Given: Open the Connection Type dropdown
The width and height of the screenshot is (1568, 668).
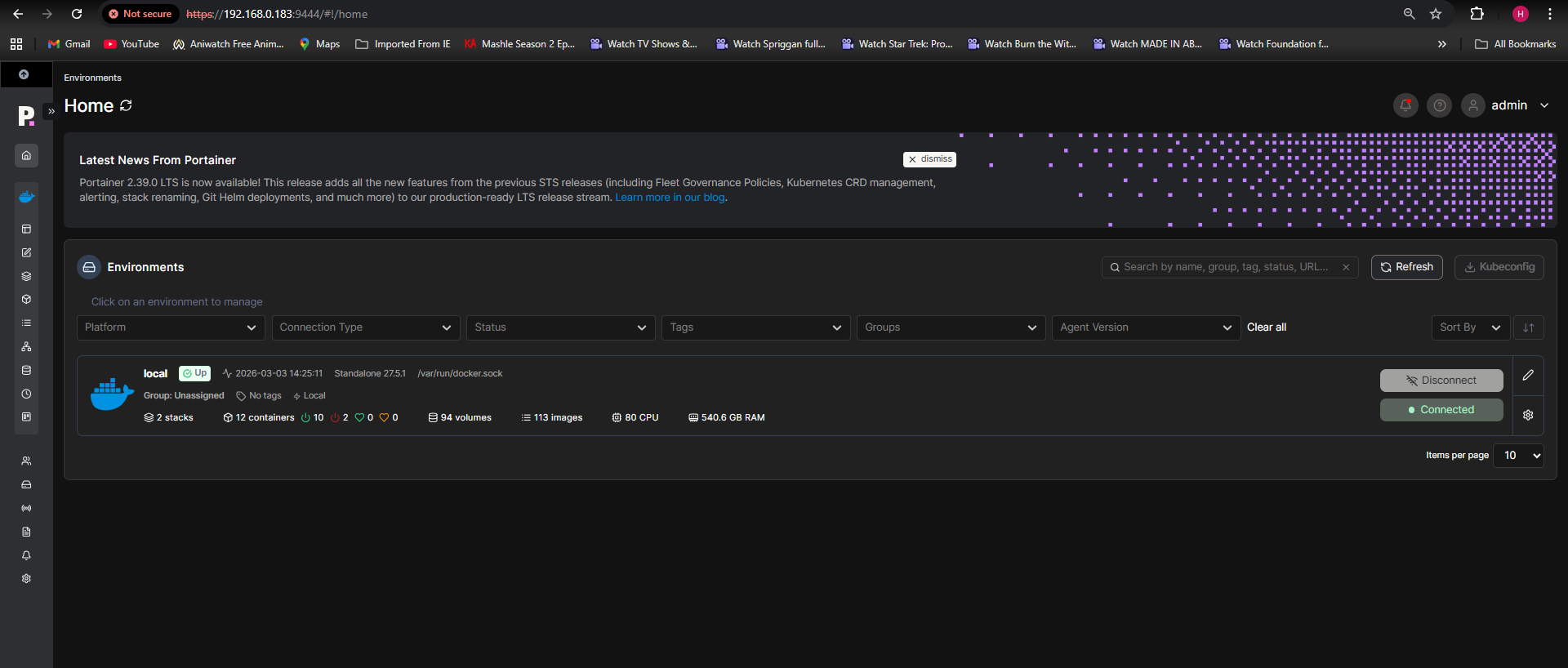Looking at the screenshot, I should tap(366, 327).
